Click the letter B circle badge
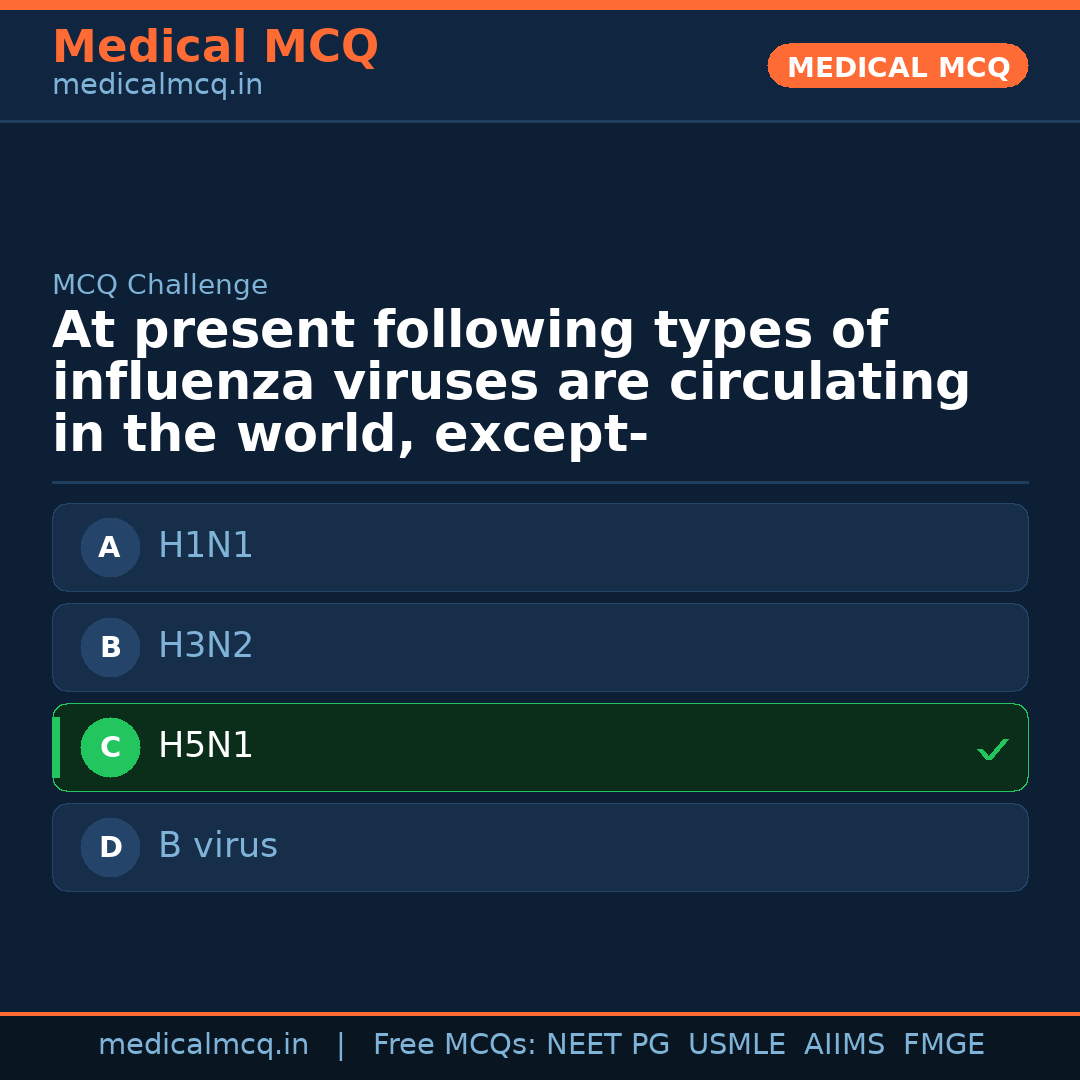1080x1080 pixels. pos(110,647)
